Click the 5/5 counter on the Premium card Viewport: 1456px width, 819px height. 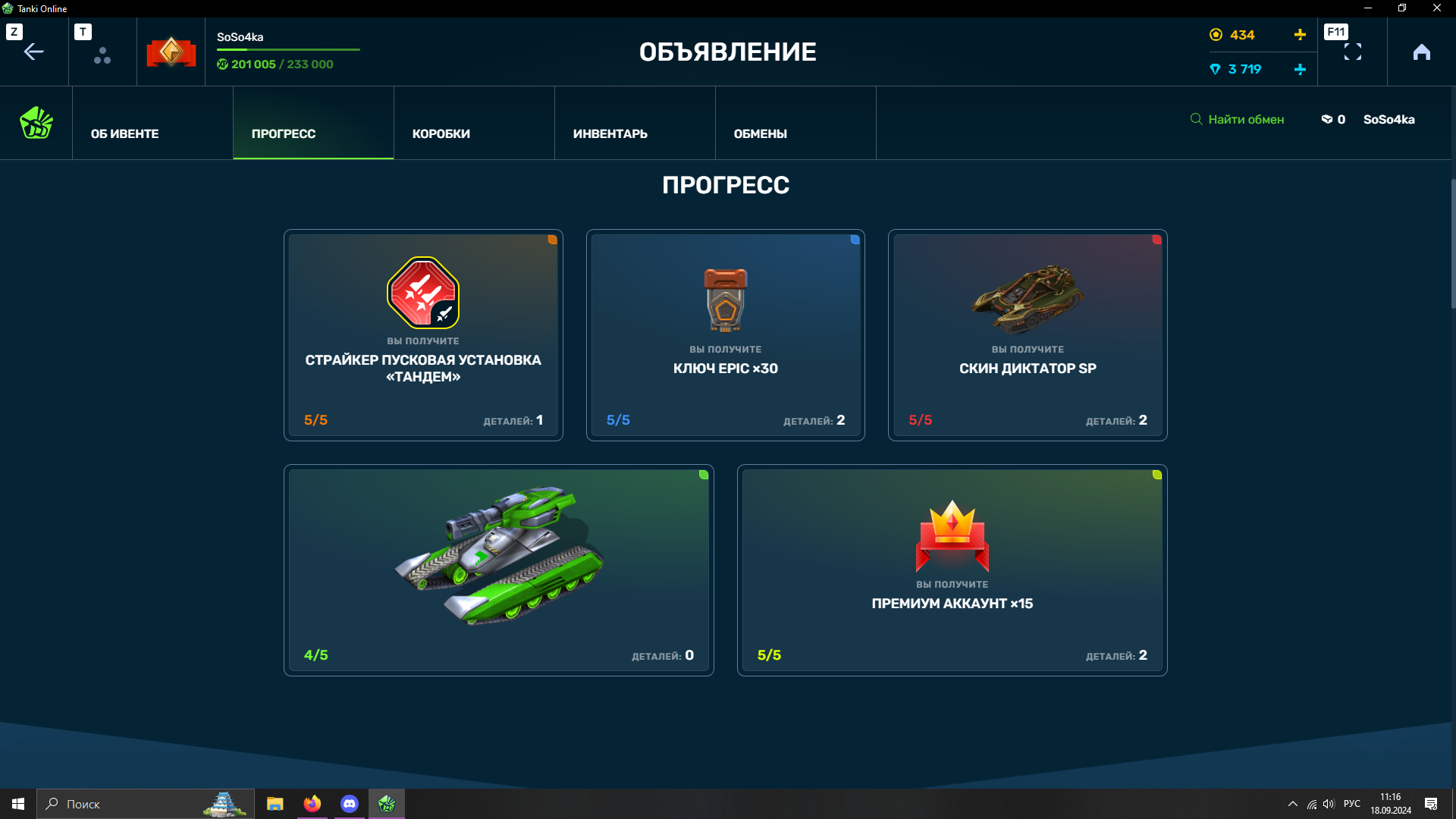(769, 655)
